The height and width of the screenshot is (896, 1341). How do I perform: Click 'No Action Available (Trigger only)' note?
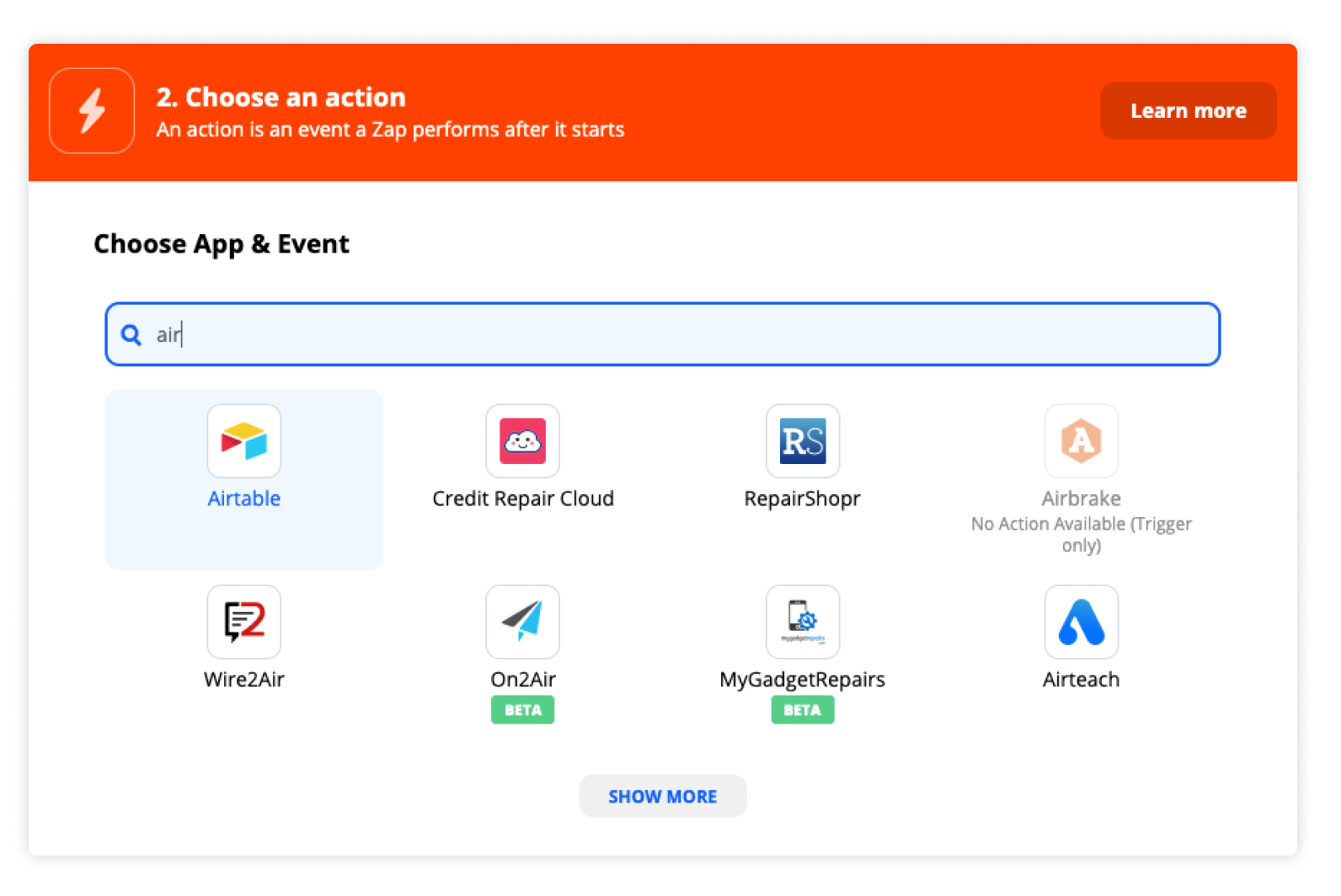[x=1081, y=535]
